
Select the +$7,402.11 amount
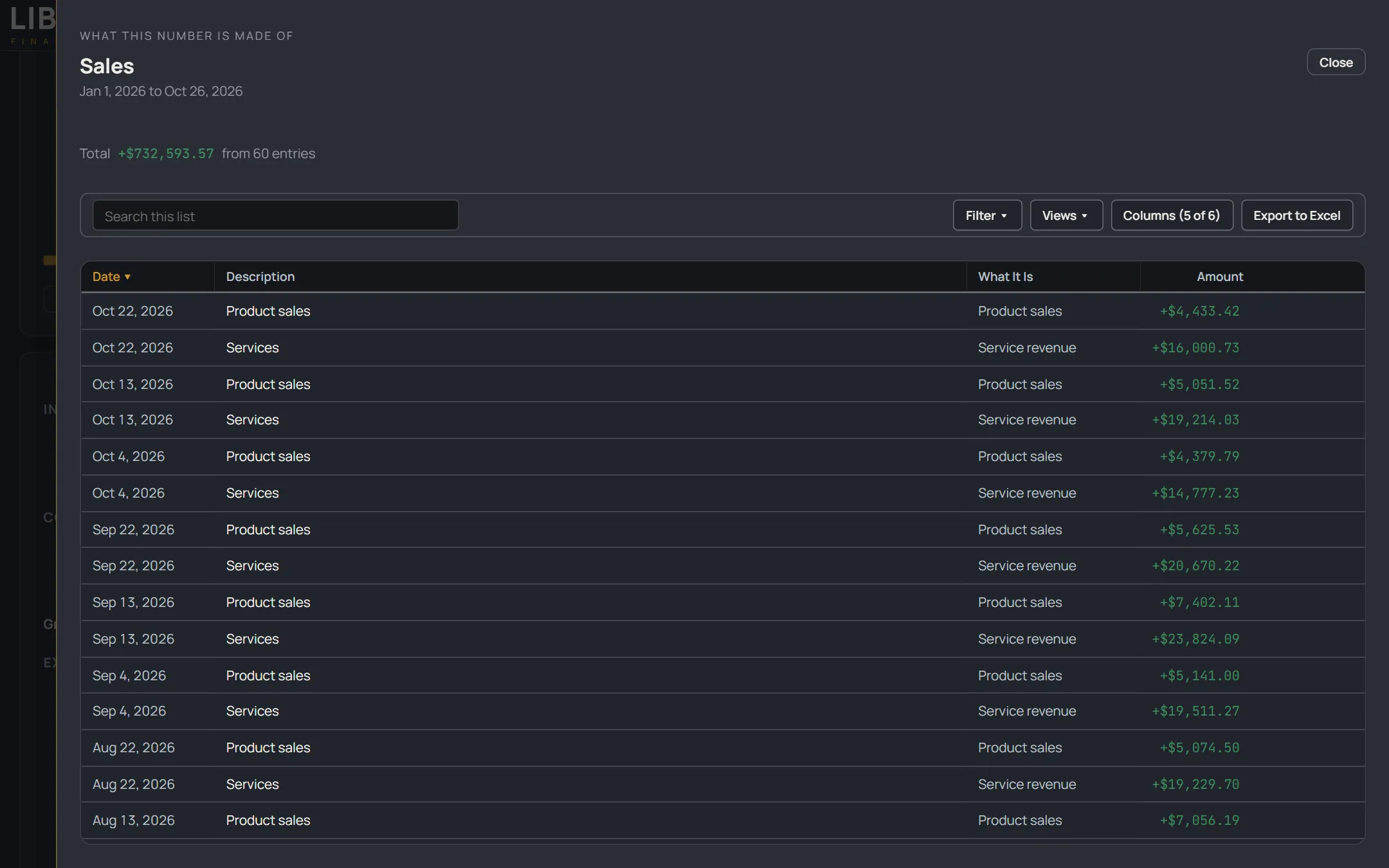pyautogui.click(x=1199, y=602)
